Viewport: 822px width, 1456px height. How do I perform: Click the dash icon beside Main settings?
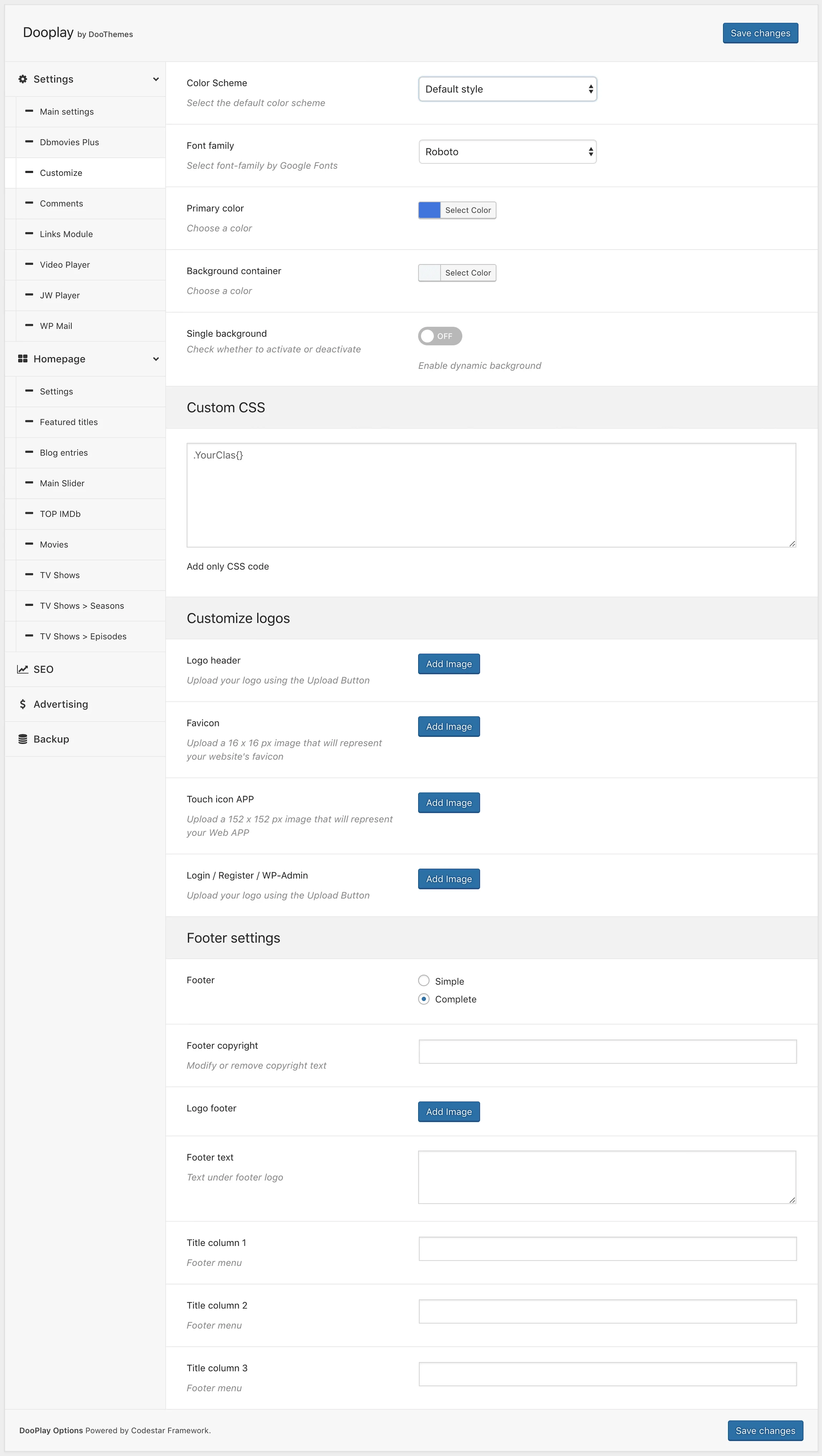(x=29, y=111)
